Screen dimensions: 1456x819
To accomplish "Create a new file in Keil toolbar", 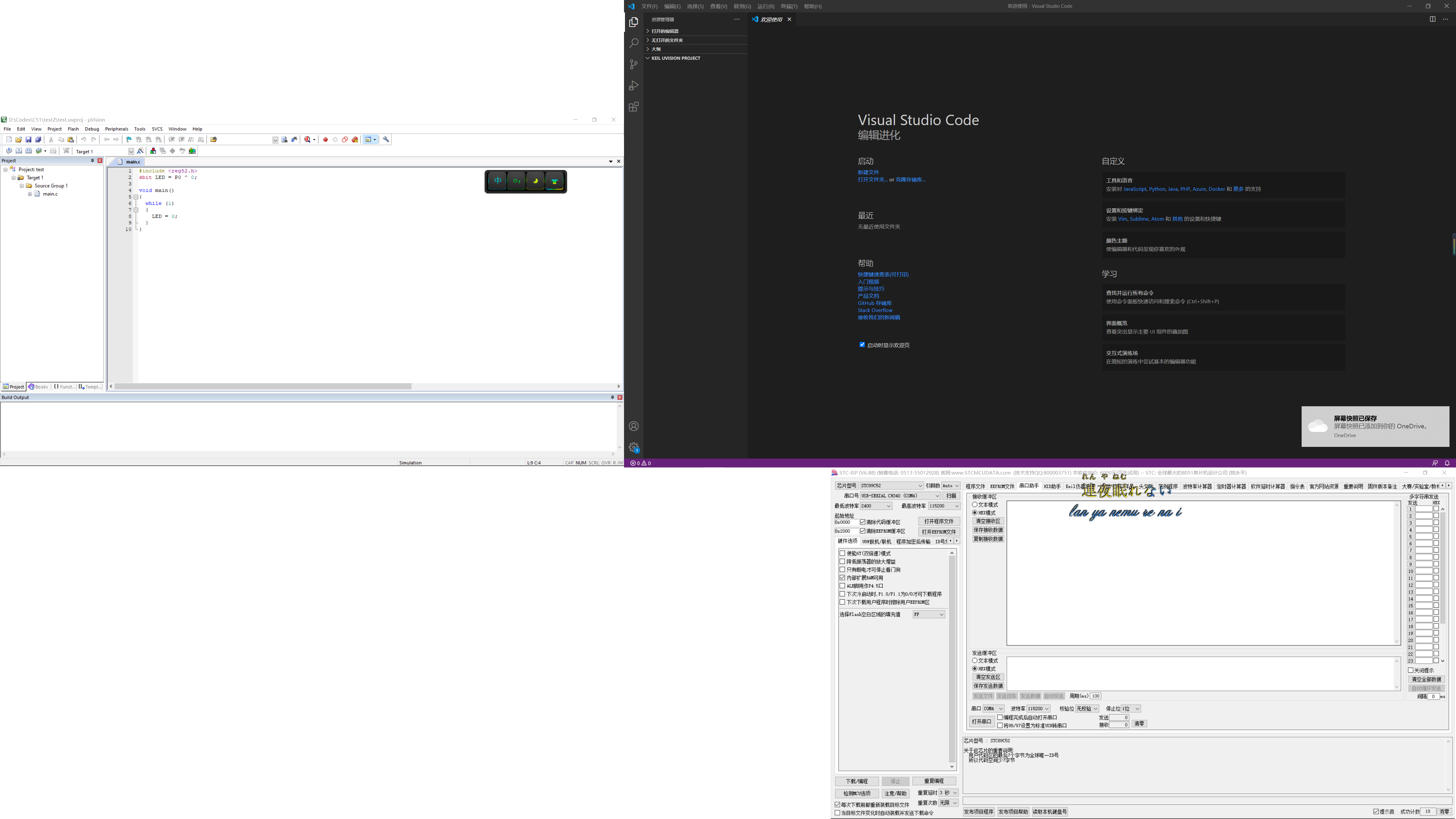I will (9, 140).
